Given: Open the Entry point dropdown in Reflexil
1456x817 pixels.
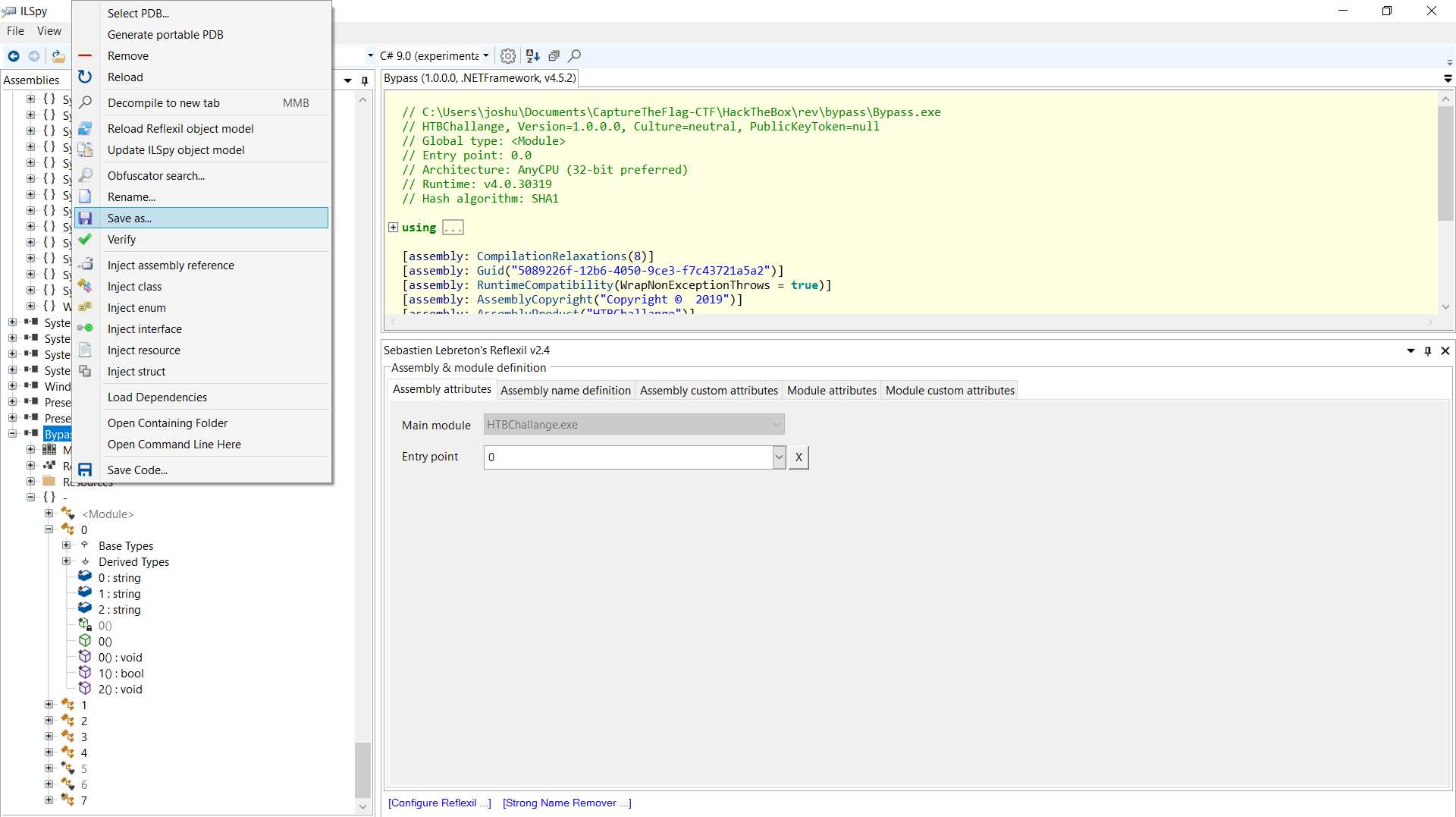Looking at the screenshot, I should tap(780, 457).
